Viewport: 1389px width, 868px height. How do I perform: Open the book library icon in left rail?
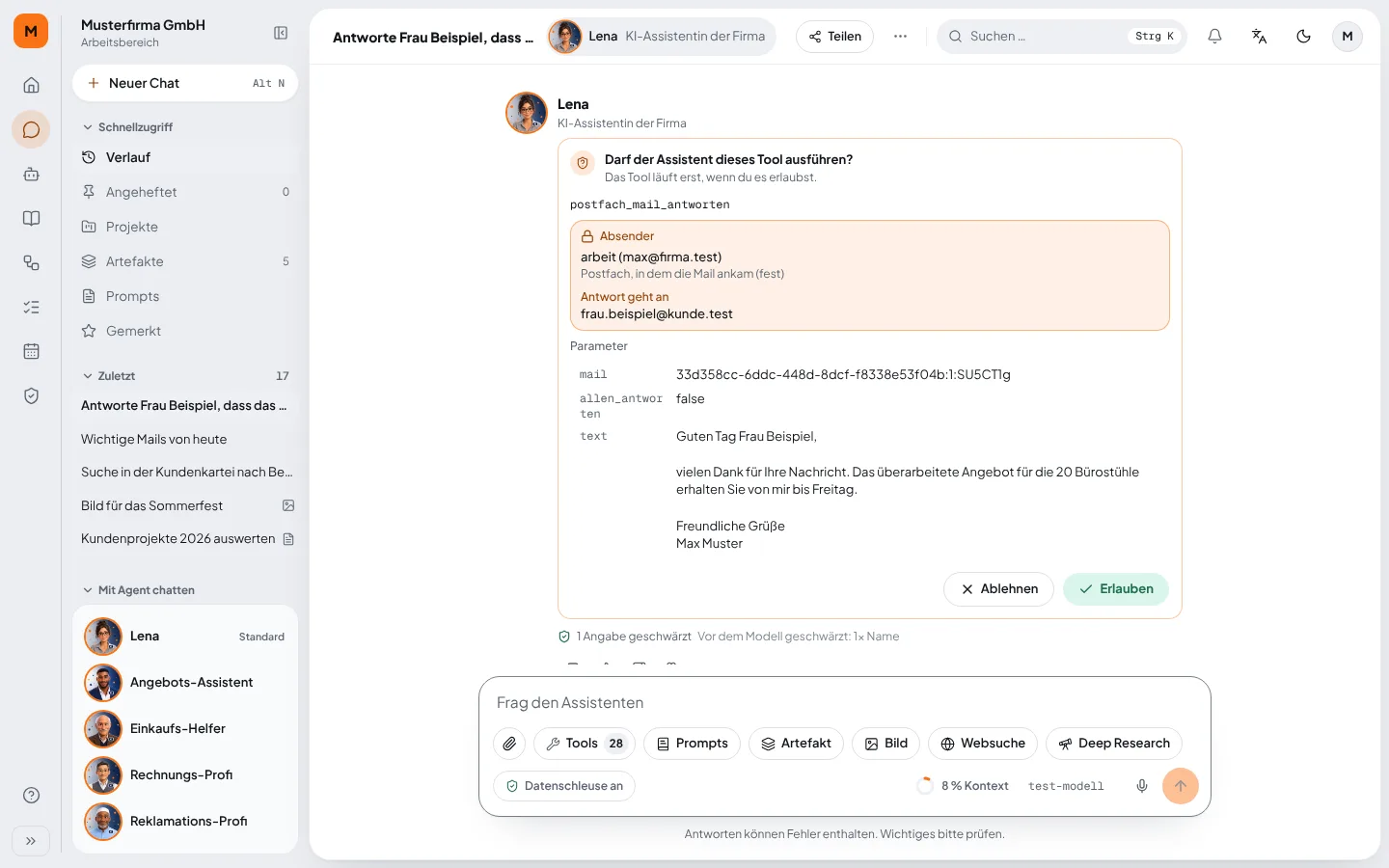pyautogui.click(x=31, y=218)
